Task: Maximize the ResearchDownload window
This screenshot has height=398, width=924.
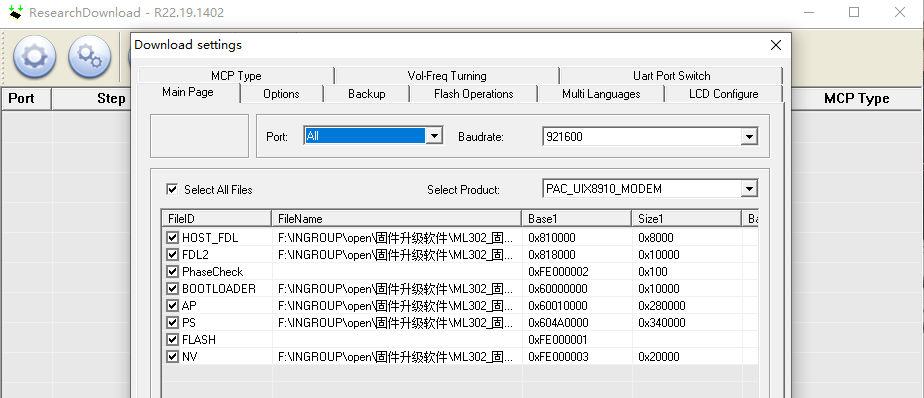Action: 854,12
